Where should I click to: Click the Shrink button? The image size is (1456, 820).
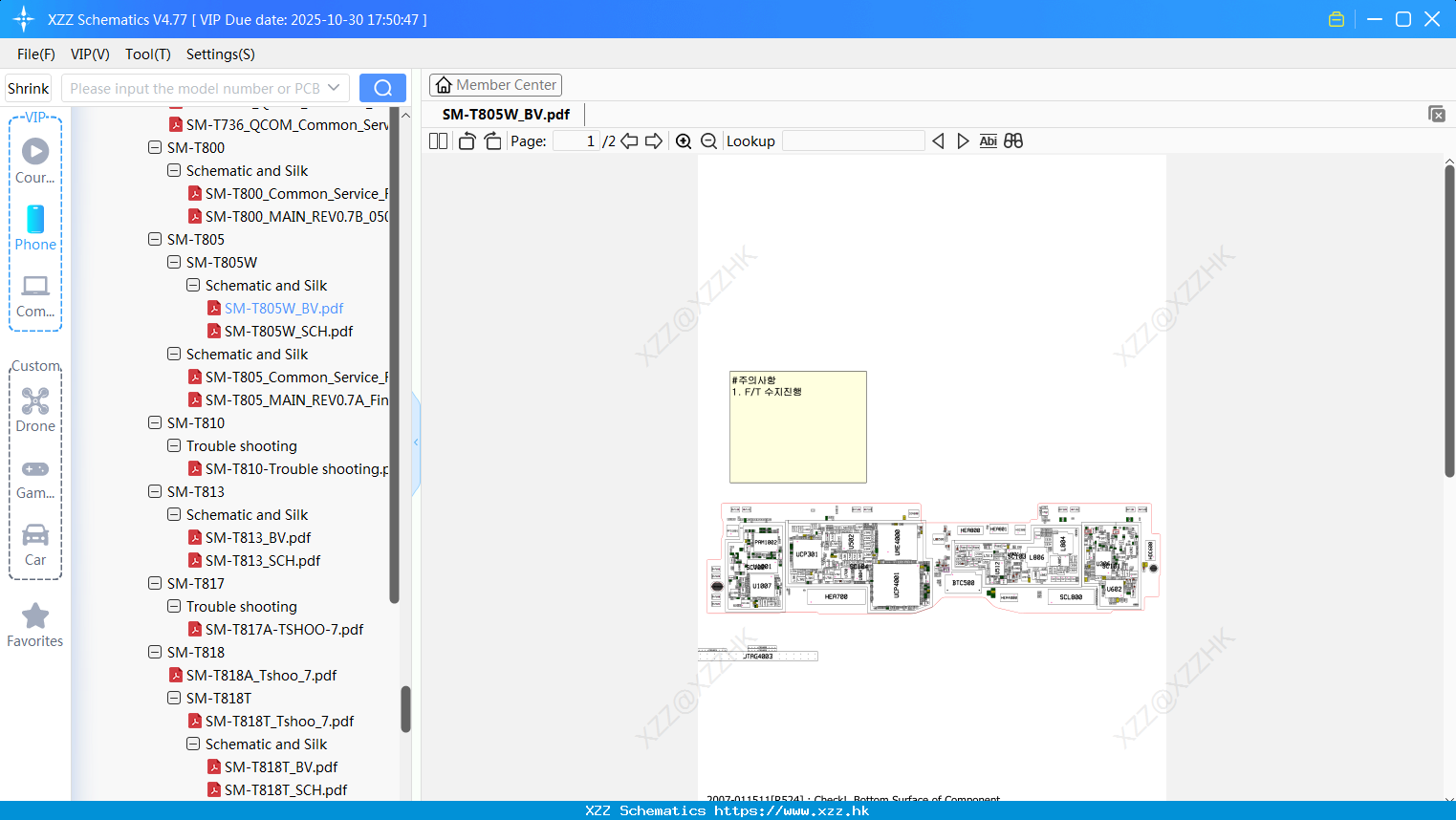pos(29,88)
